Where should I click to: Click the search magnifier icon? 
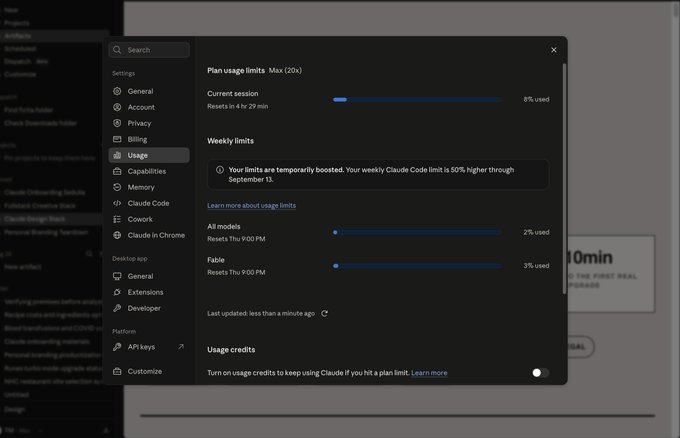point(117,50)
